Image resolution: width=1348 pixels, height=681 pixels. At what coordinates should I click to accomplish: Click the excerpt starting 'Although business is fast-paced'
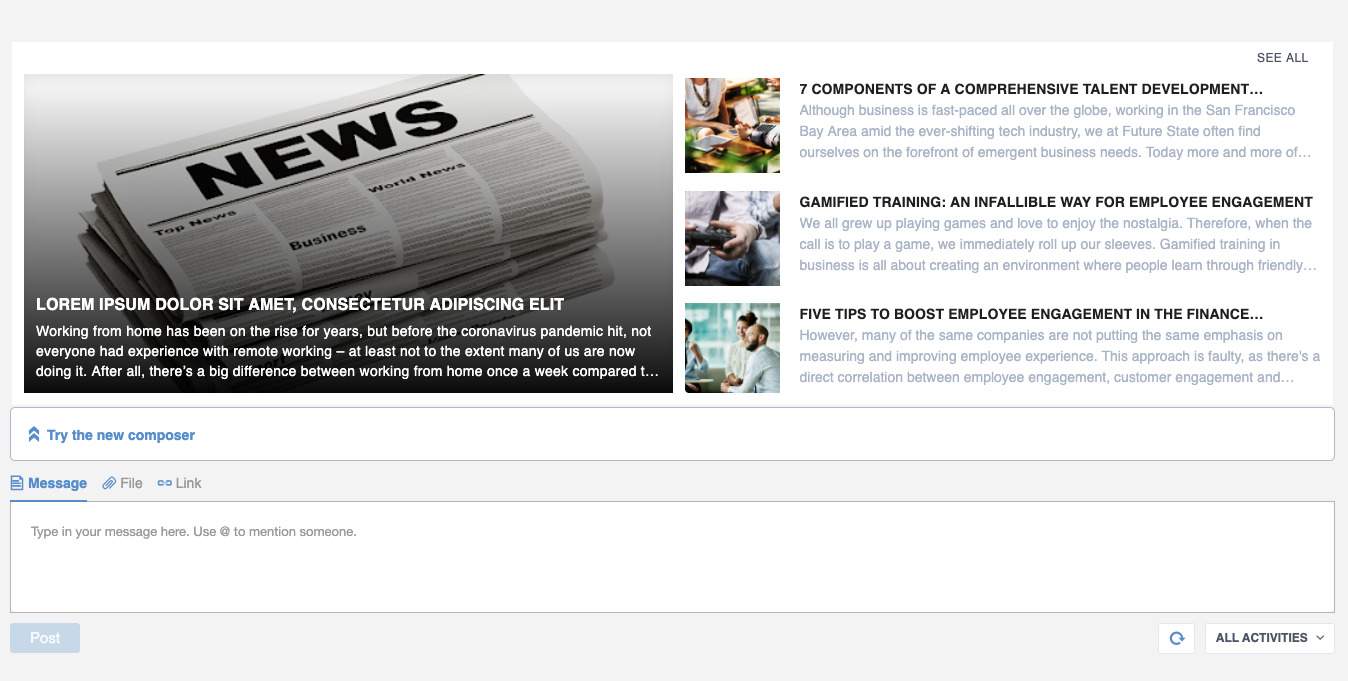tap(1056, 131)
